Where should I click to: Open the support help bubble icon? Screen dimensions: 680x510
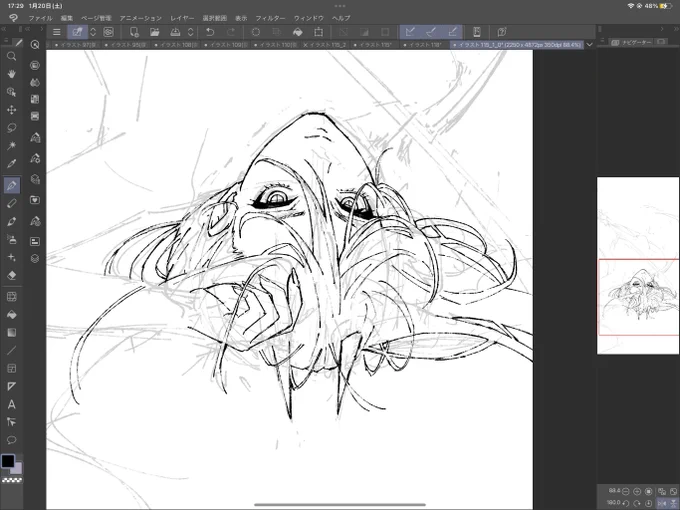[502, 32]
